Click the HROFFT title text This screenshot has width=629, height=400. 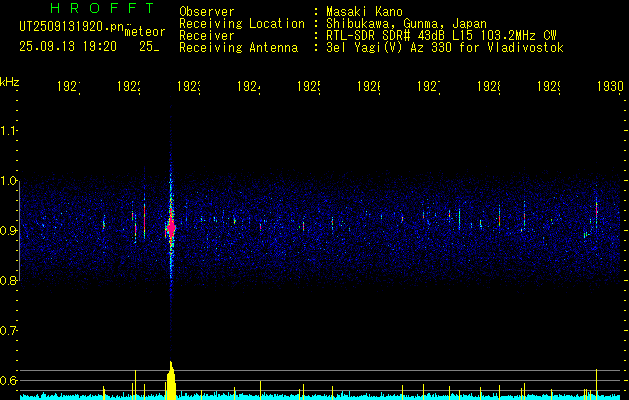pyautogui.click(x=102, y=8)
